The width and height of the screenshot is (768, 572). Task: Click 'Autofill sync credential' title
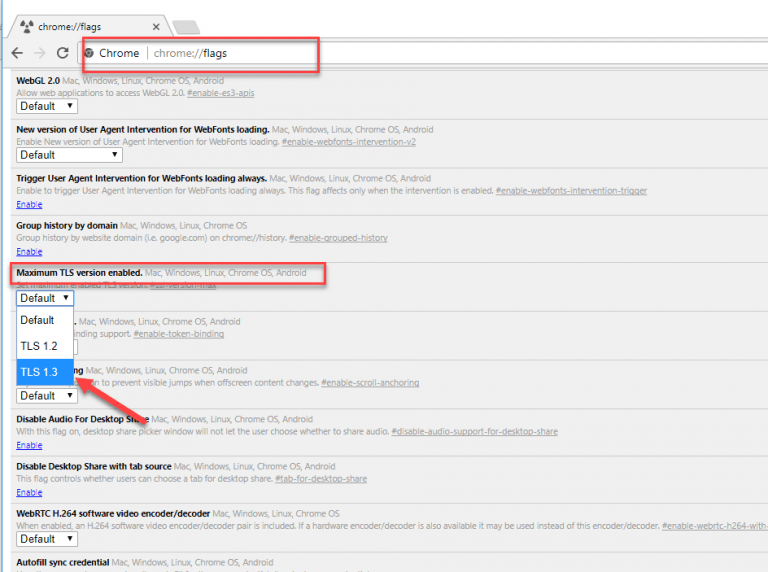tap(63, 563)
